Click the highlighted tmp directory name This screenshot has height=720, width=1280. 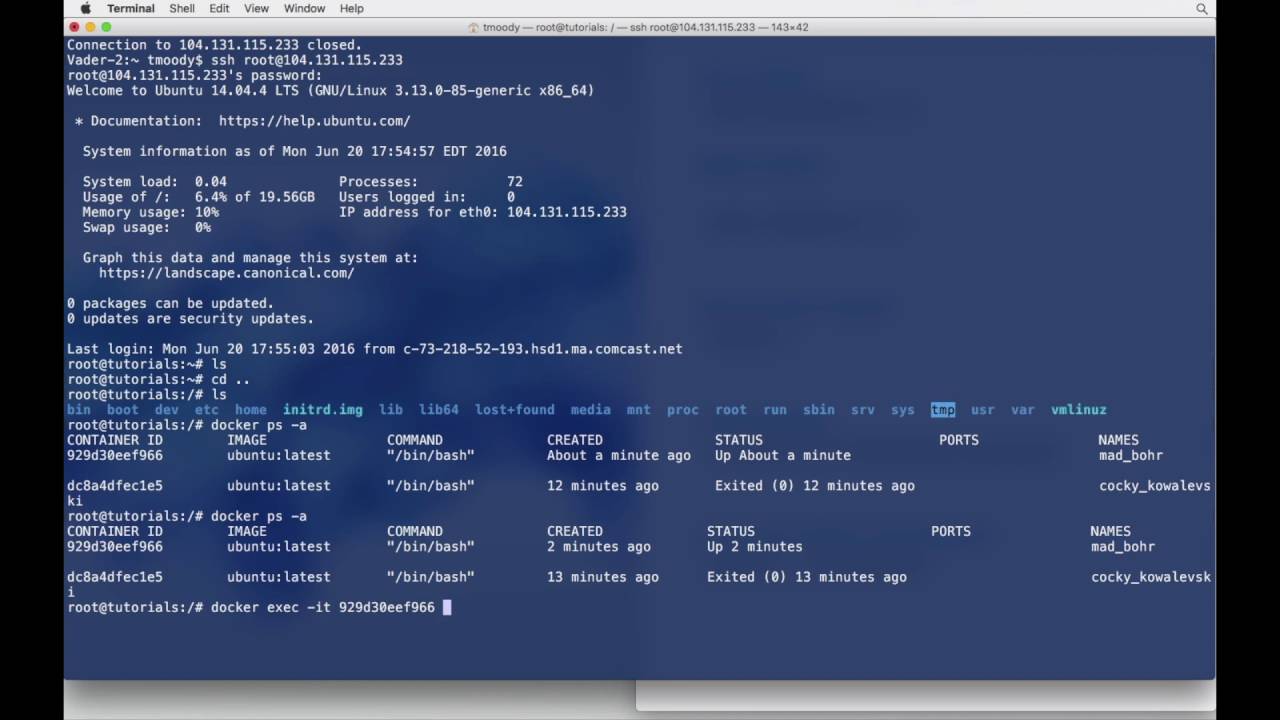click(943, 410)
